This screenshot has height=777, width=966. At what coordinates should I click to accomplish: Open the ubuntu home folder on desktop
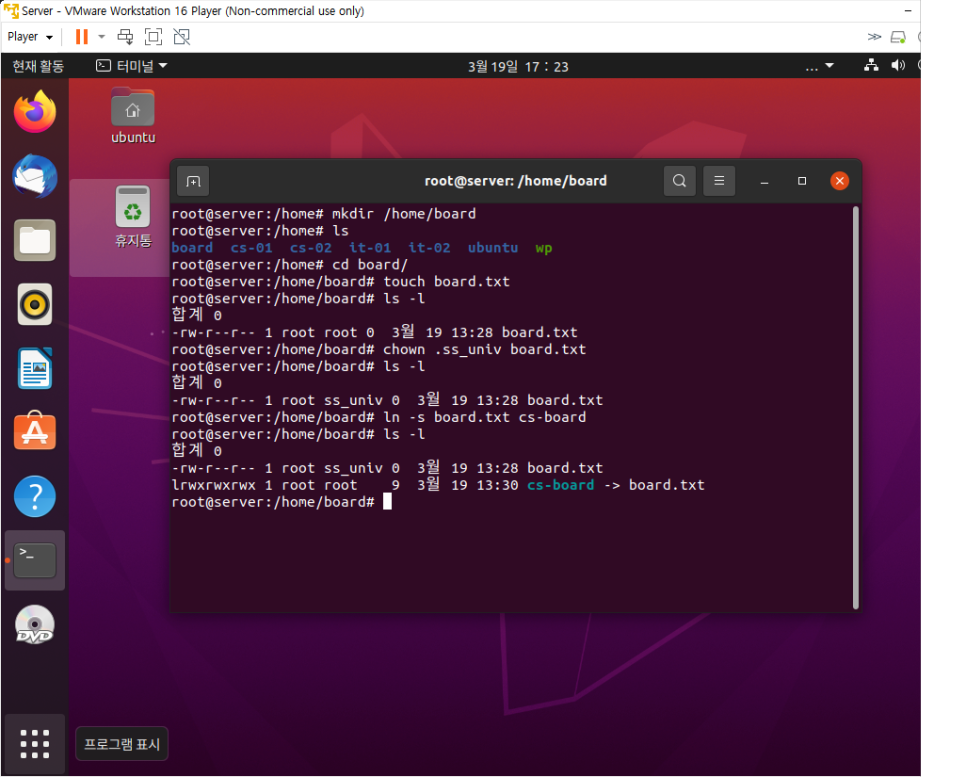pos(133,116)
